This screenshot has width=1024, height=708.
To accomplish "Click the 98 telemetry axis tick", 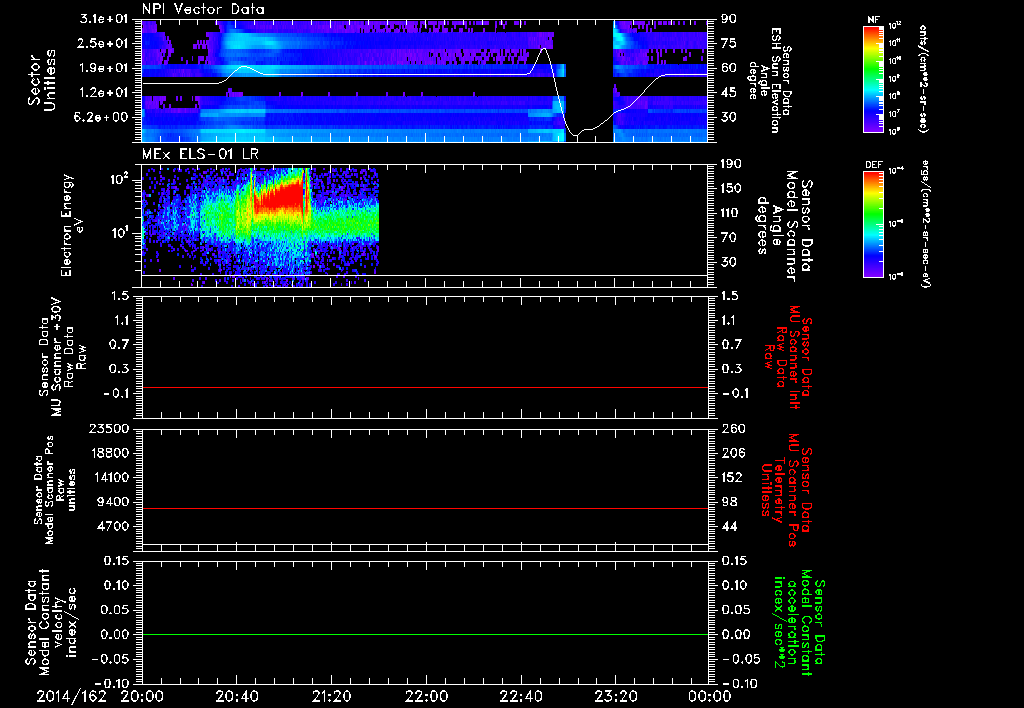I will coord(729,502).
